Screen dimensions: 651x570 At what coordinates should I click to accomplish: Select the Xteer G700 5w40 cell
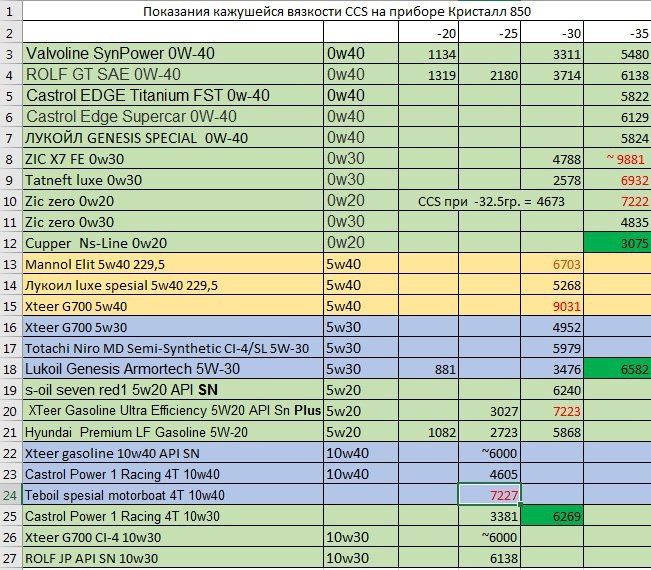[173, 306]
